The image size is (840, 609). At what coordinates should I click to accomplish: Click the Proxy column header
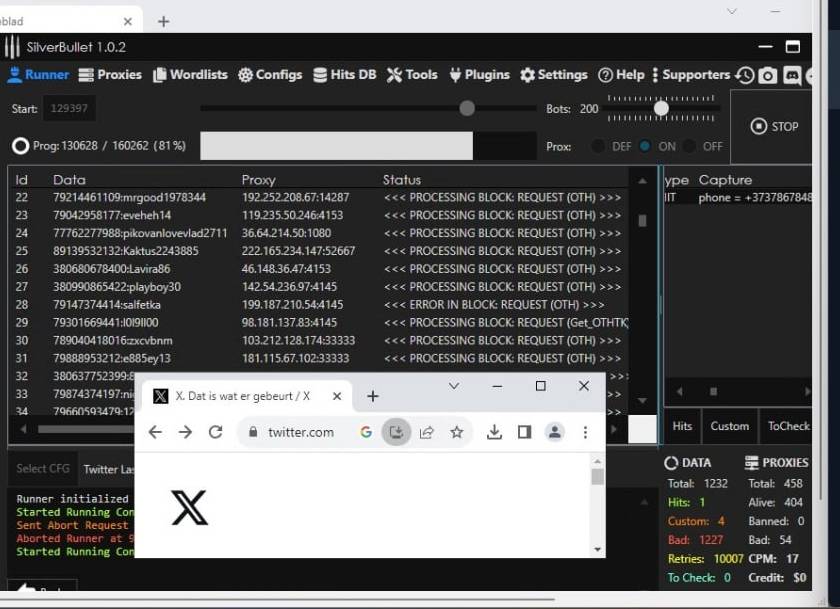(258, 180)
